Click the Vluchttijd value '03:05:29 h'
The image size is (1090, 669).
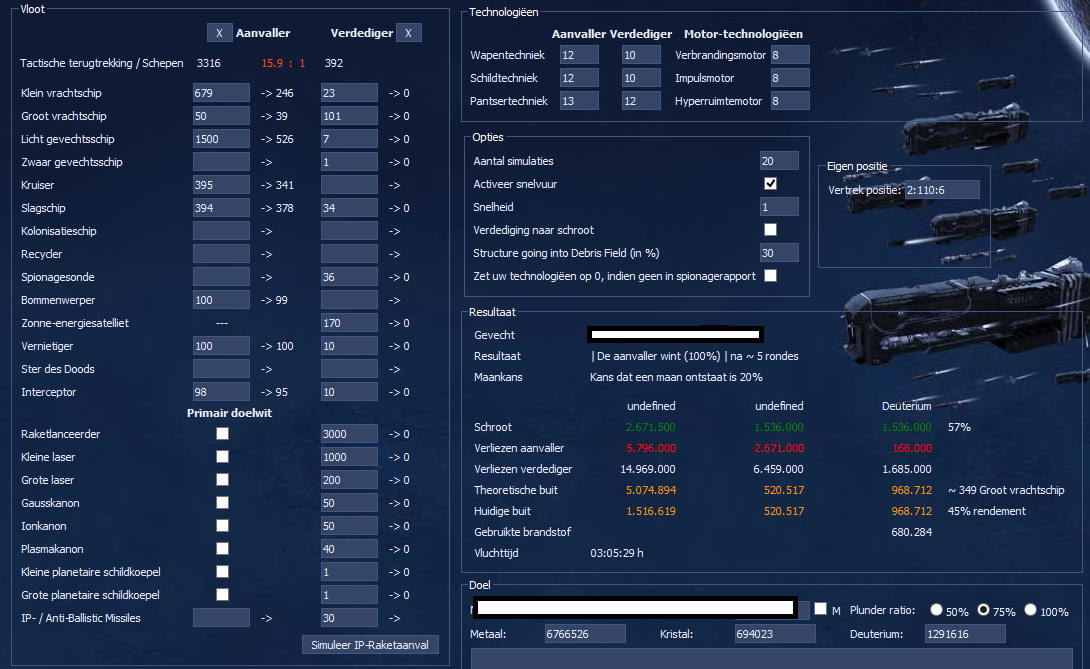point(617,553)
